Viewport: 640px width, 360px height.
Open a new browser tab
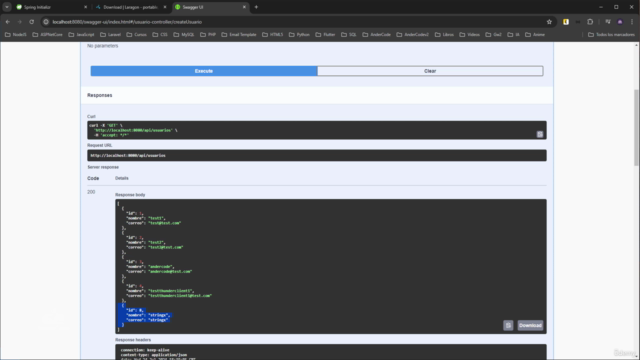click(x=256, y=7)
